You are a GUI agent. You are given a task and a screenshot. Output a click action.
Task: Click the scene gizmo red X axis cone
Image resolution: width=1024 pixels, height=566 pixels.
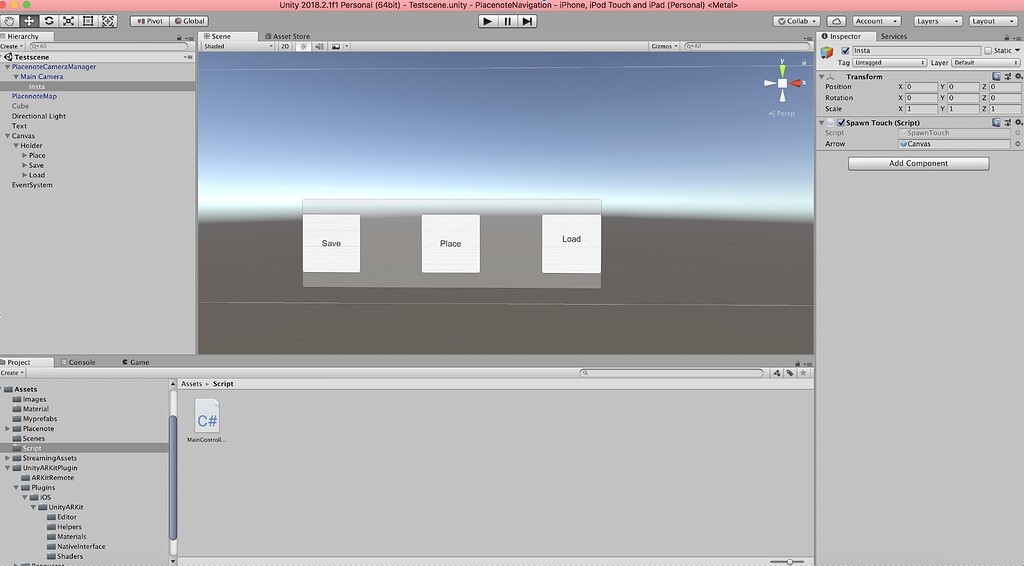point(796,83)
